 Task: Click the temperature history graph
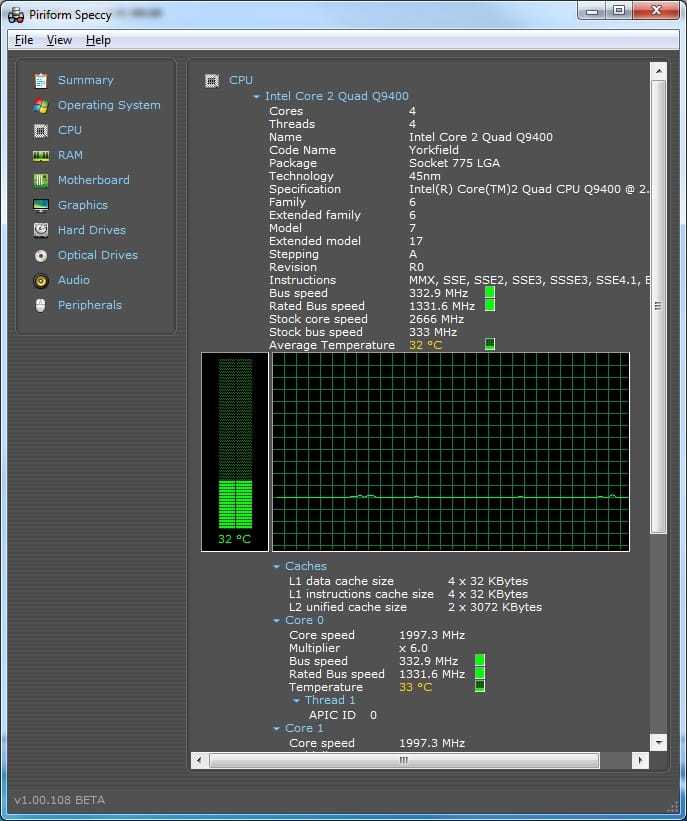point(450,452)
